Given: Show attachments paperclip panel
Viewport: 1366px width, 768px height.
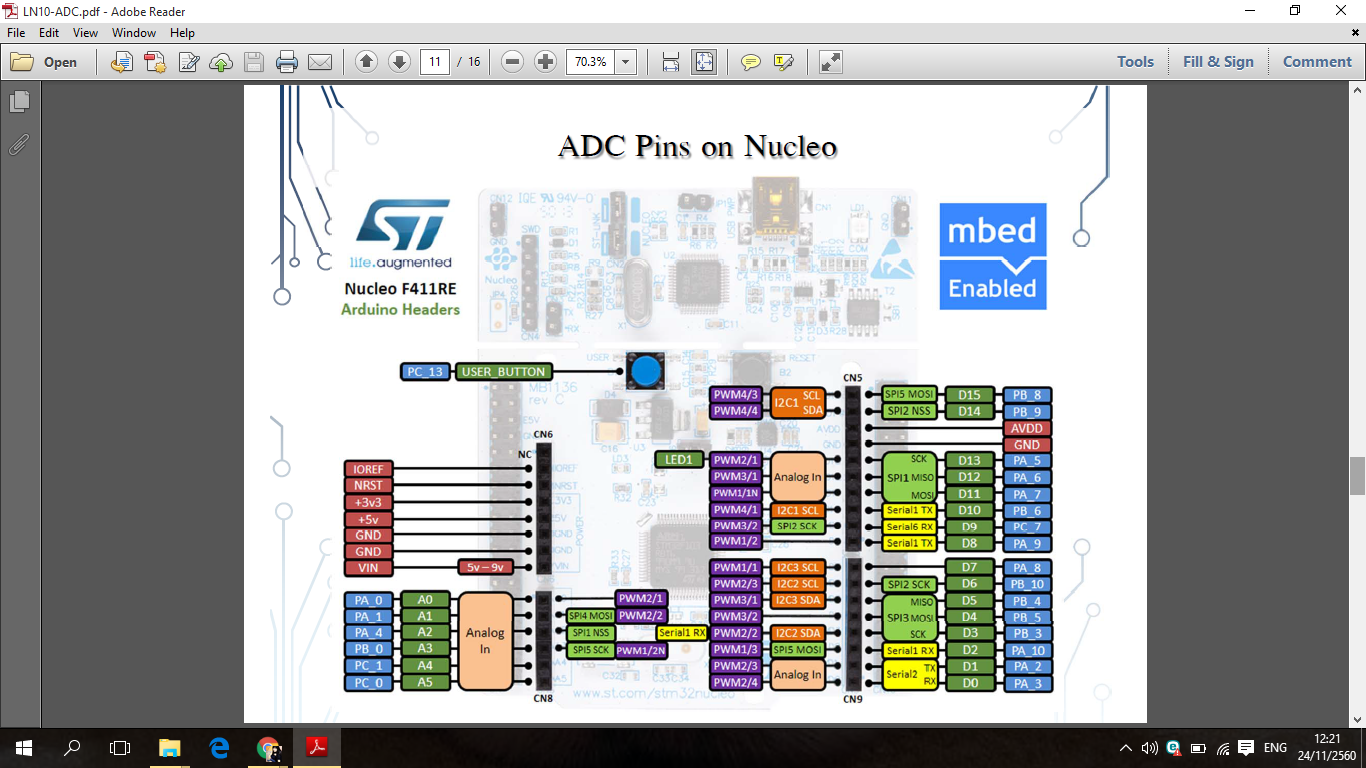Looking at the screenshot, I should coord(19,145).
